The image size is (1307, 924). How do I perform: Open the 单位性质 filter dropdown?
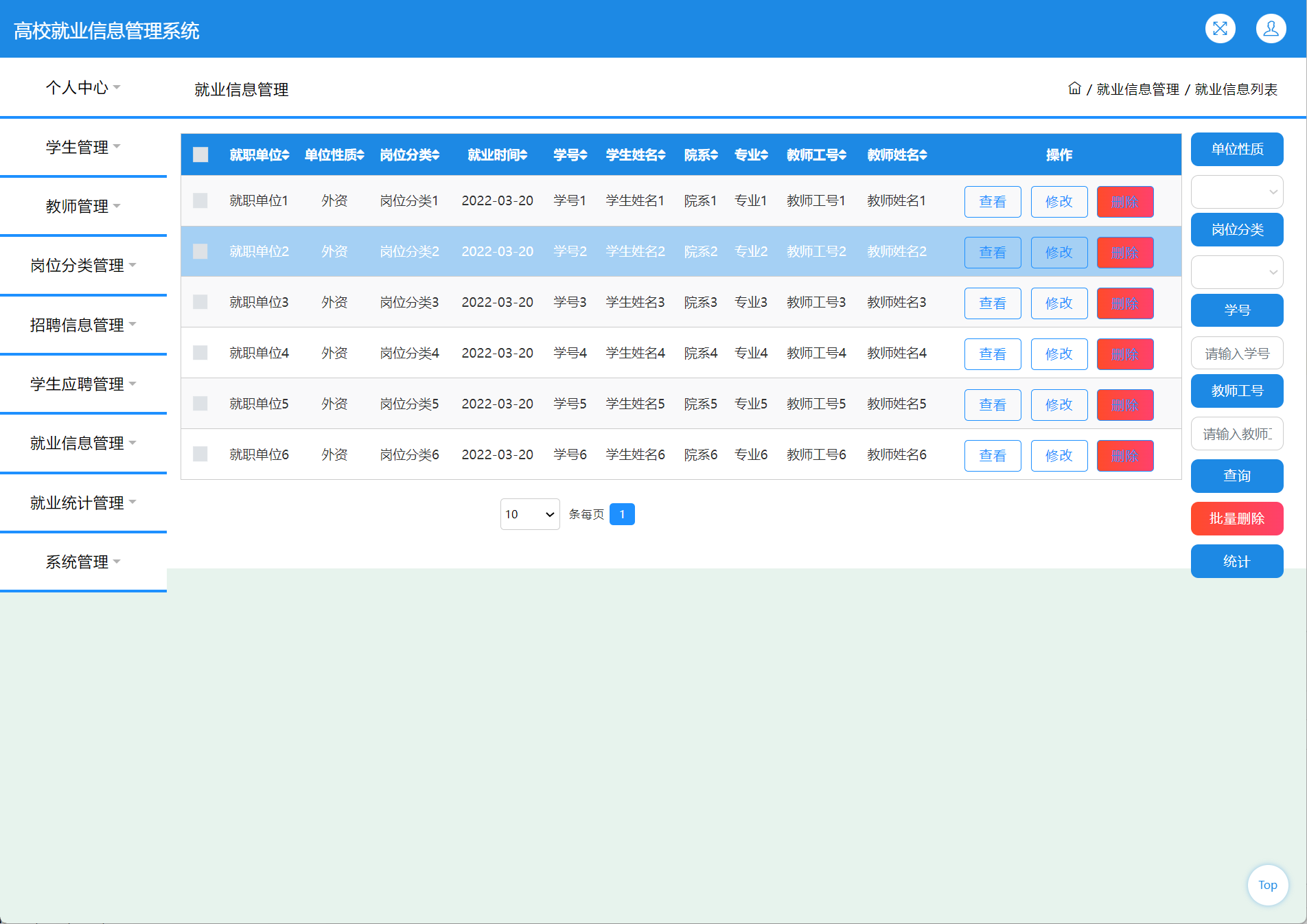click(x=1237, y=192)
